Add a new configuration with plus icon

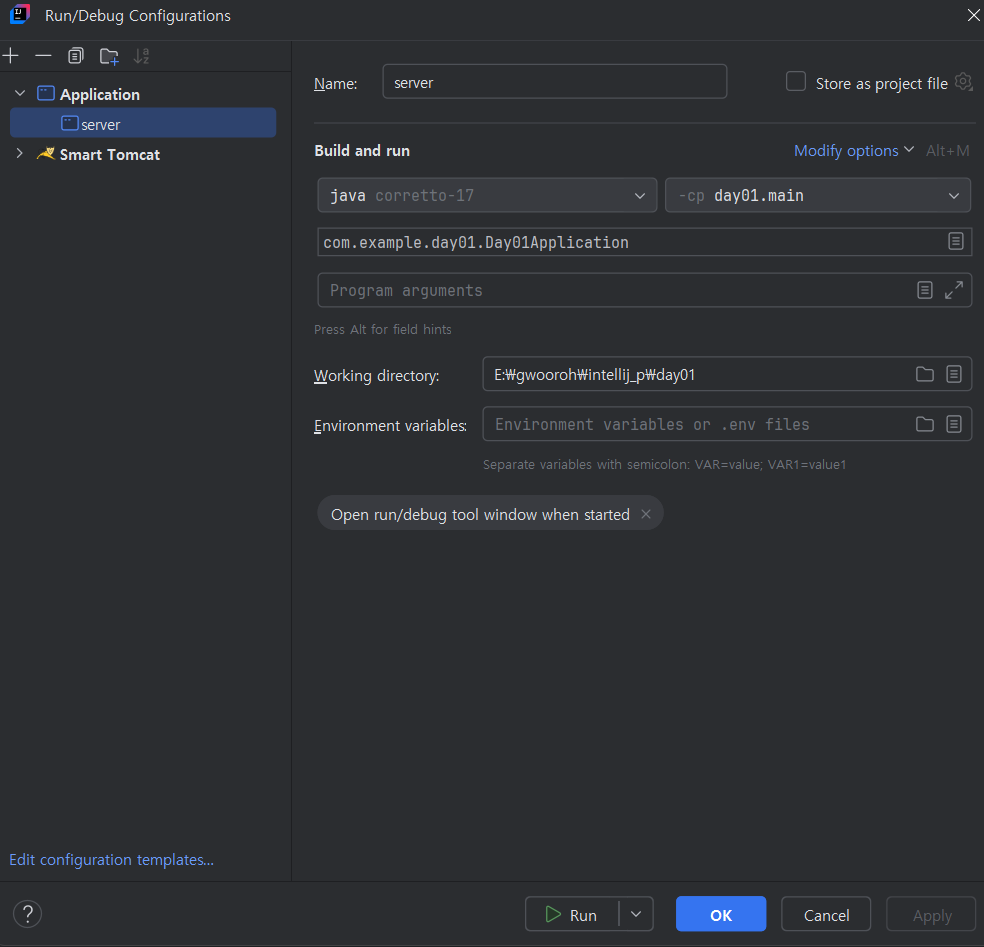point(11,56)
